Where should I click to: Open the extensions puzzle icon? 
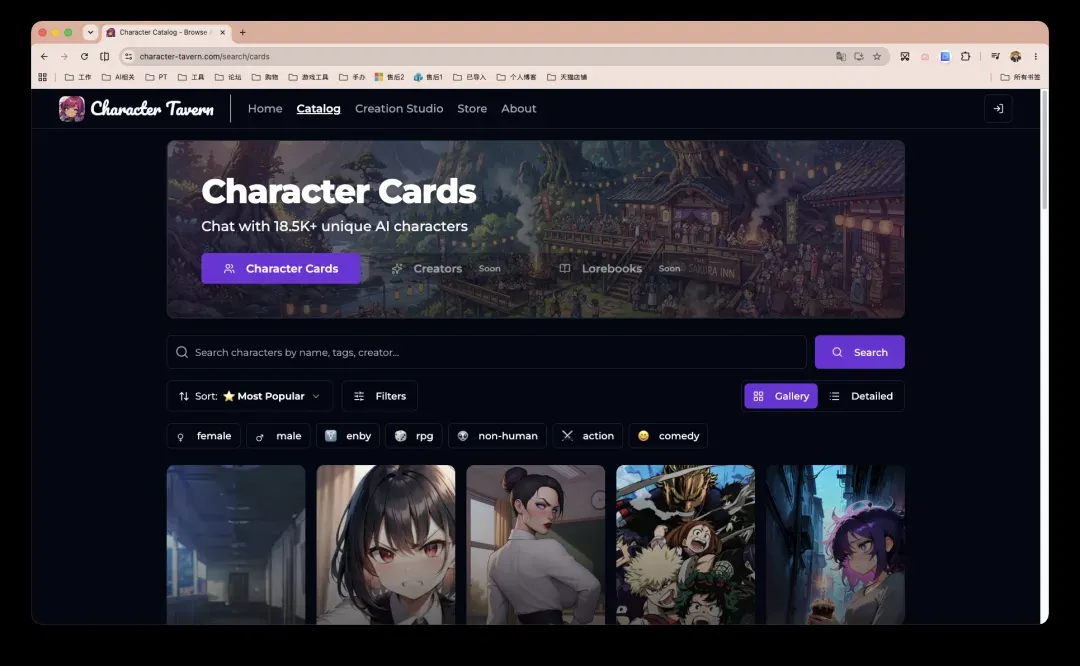click(x=966, y=56)
